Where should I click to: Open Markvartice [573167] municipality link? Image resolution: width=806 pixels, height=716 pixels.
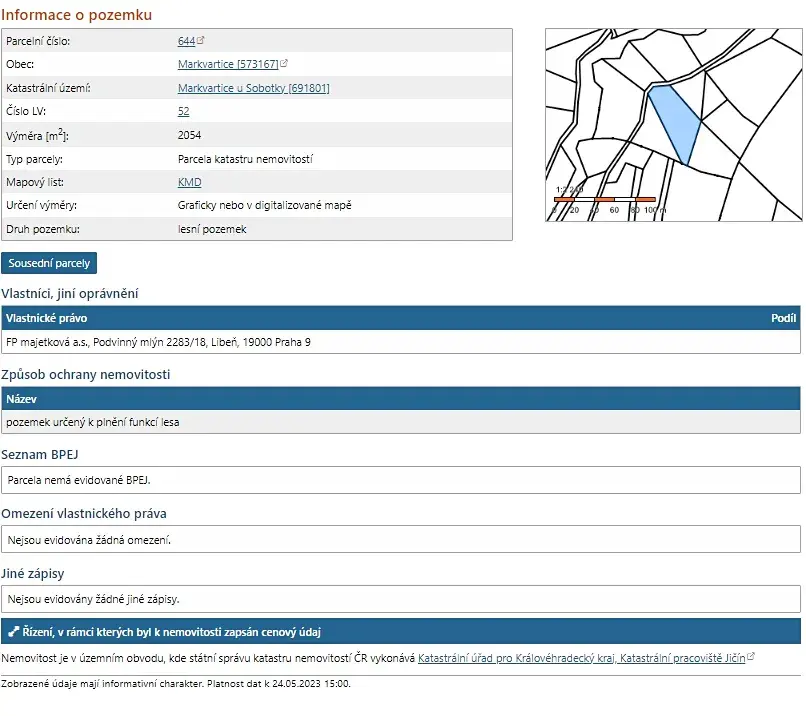pyautogui.click(x=227, y=64)
